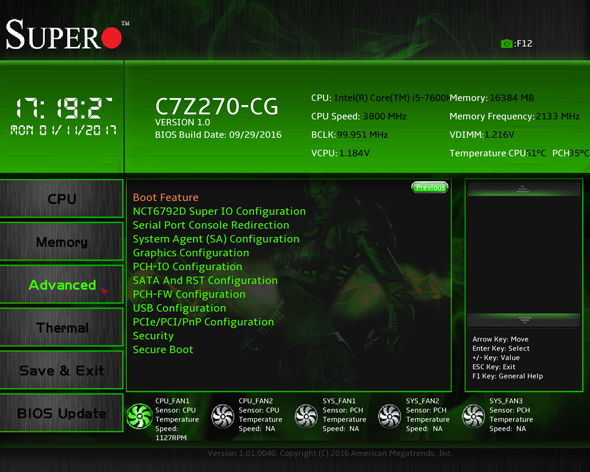This screenshot has width=590, height=472.
Task: Click the system clock time display
Action: 64,108
